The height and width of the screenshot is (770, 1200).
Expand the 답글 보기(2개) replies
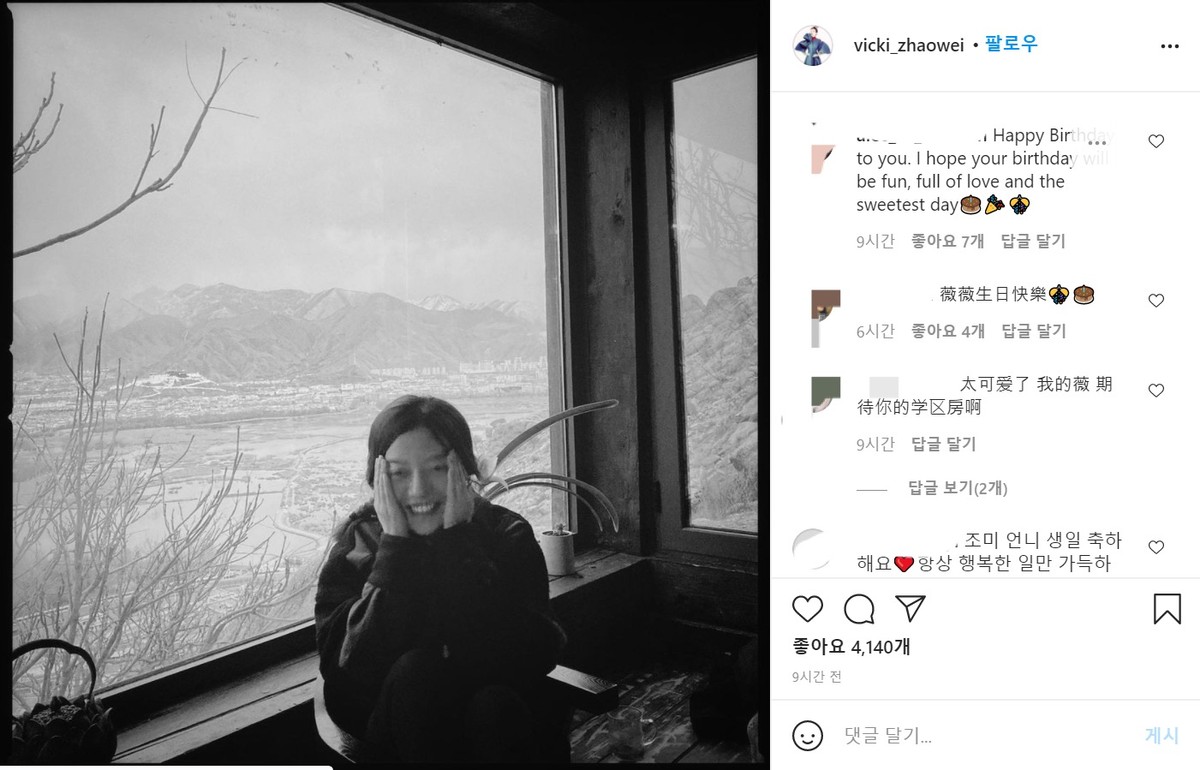tap(957, 488)
